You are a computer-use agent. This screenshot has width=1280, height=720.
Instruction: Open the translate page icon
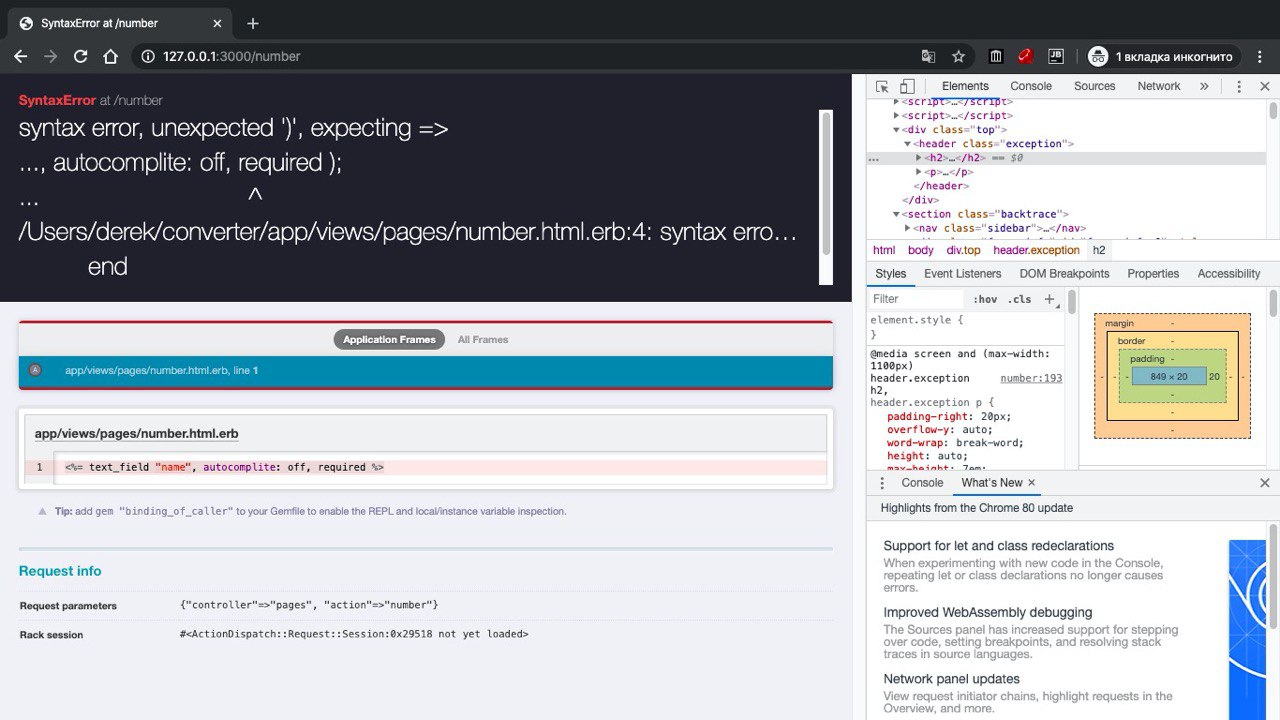929,57
